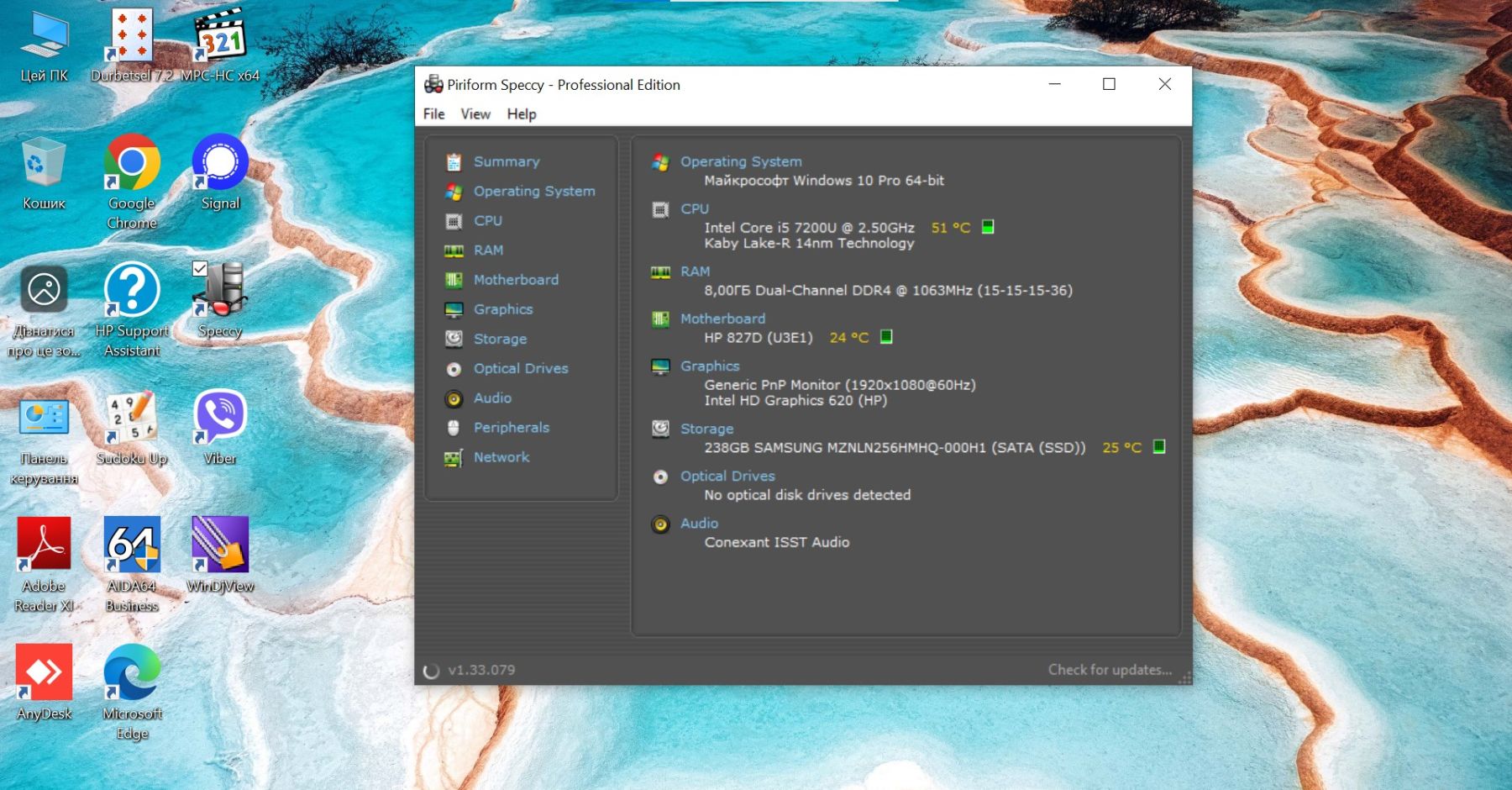Open the File menu
The width and height of the screenshot is (1512, 790).
(434, 113)
